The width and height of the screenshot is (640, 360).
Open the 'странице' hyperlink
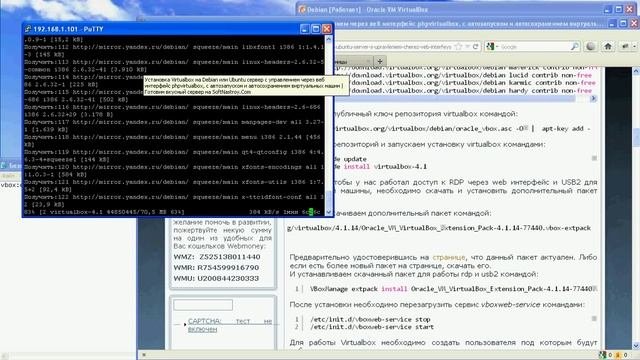(x=449, y=257)
